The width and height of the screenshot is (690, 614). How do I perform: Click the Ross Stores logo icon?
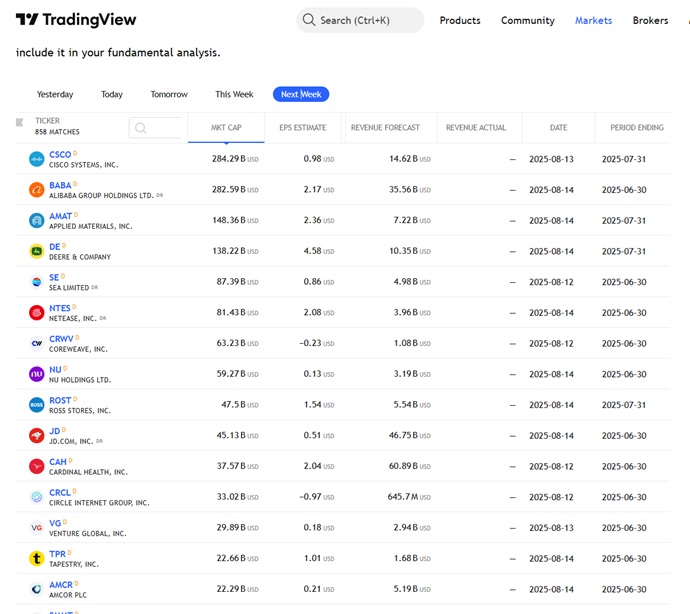[x=37, y=405]
